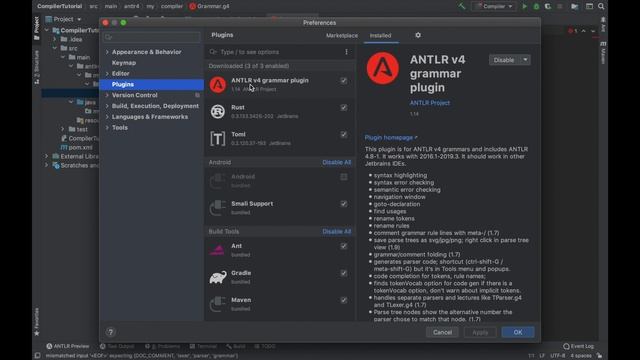
Task: Click the Build hammer icon in toolbar
Action: [461, 6]
